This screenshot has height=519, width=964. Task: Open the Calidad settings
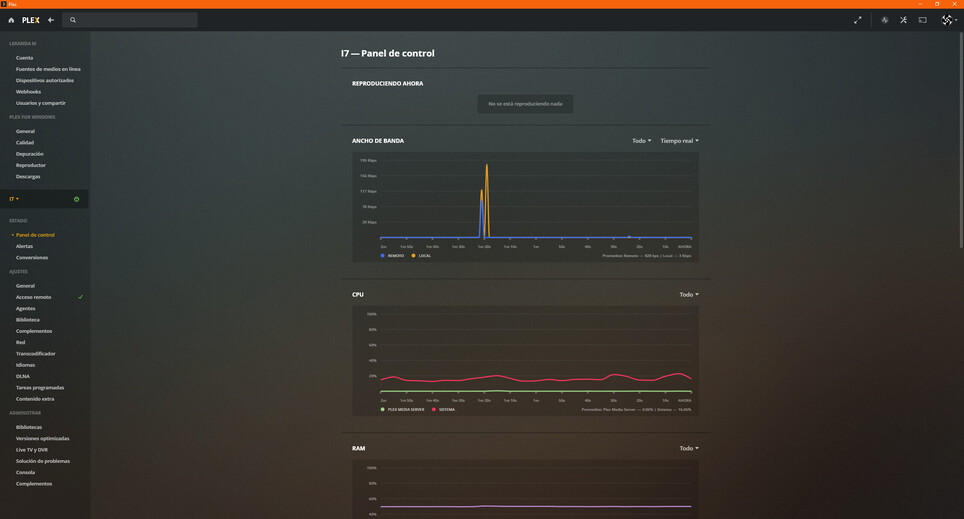click(x=25, y=143)
